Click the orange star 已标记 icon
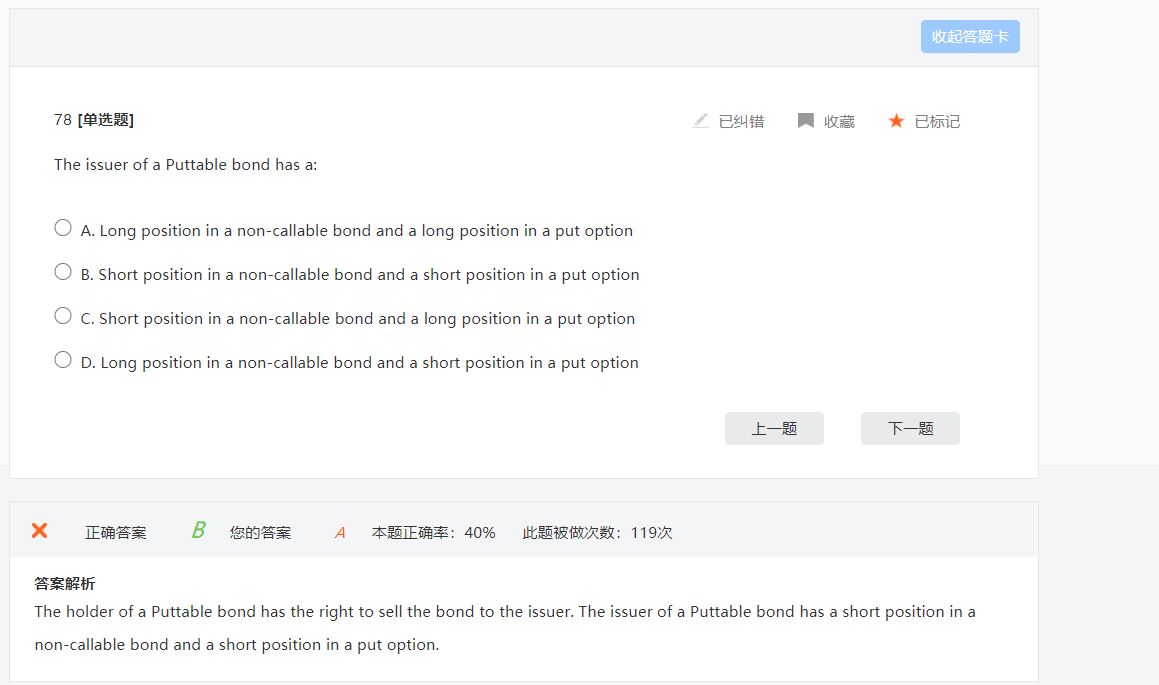This screenshot has height=685, width=1159. 896,121
